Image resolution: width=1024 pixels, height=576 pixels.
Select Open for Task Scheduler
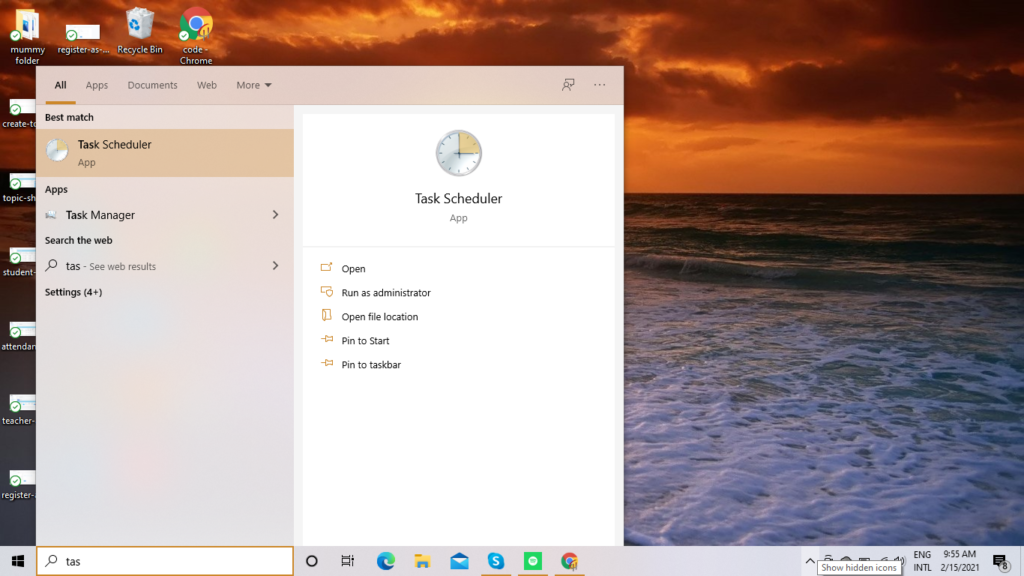pyautogui.click(x=353, y=268)
